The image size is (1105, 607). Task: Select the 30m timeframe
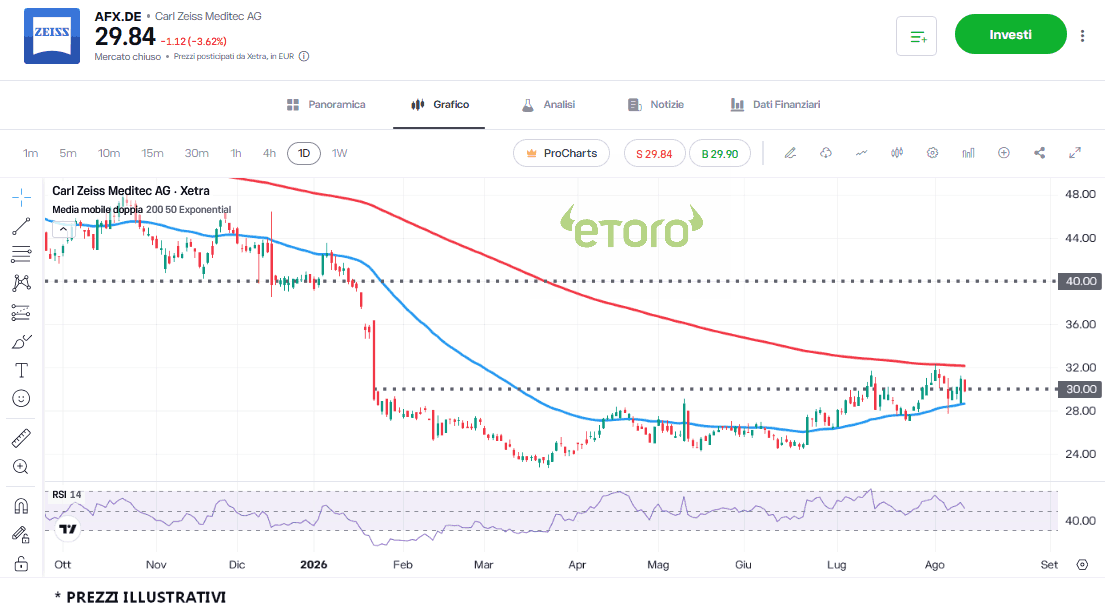[x=197, y=153]
